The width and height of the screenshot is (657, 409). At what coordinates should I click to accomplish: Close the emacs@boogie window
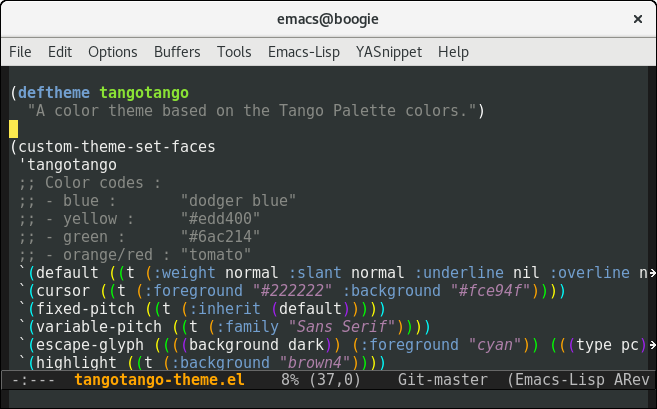[636, 19]
